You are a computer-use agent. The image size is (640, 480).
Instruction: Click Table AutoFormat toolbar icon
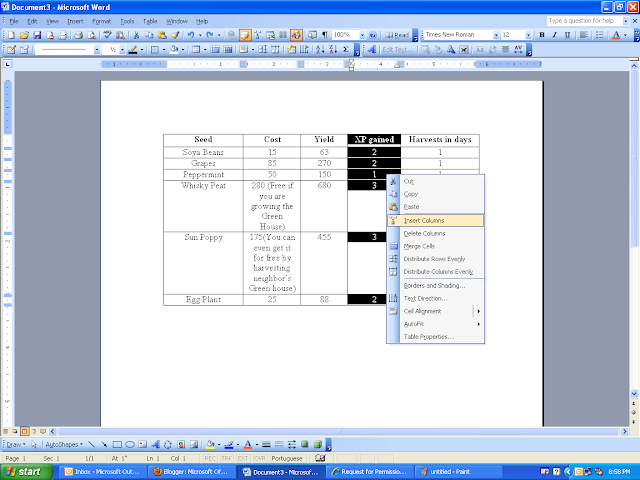coord(291,50)
